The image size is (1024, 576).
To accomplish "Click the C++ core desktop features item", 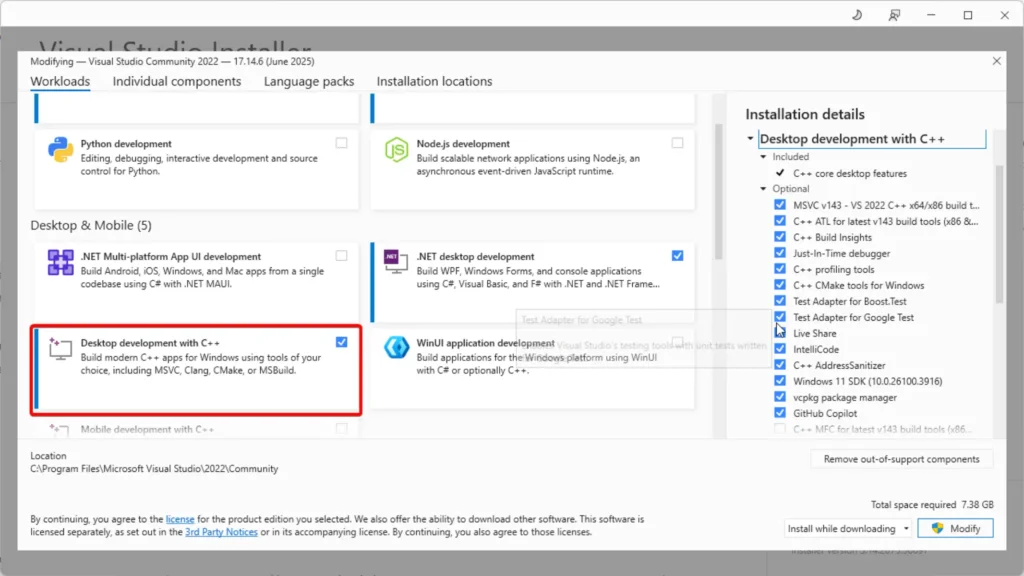I will (850, 174).
